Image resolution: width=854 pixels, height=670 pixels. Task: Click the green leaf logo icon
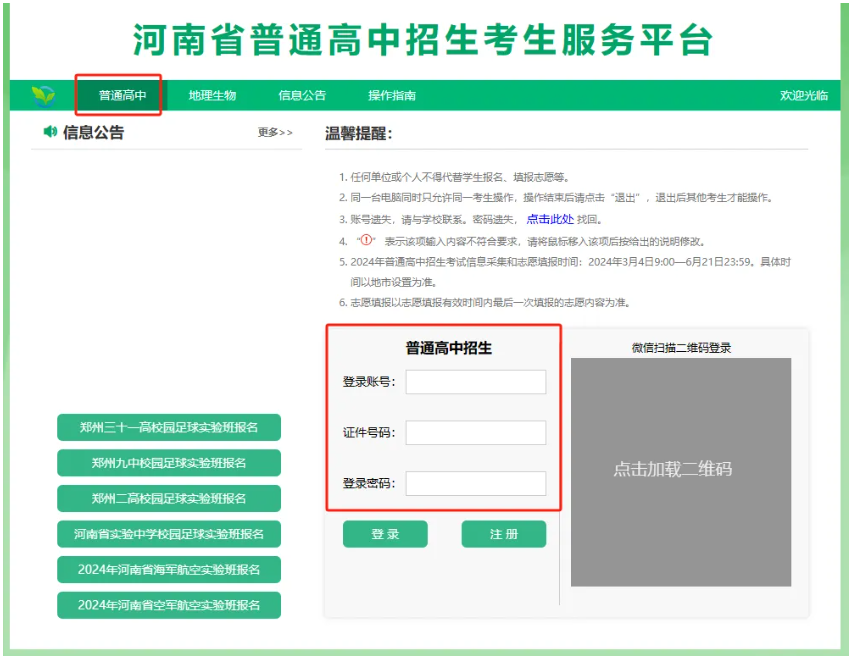[43, 96]
